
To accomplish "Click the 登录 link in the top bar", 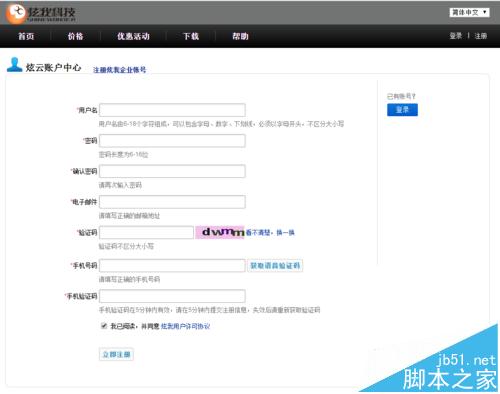I will [456, 36].
